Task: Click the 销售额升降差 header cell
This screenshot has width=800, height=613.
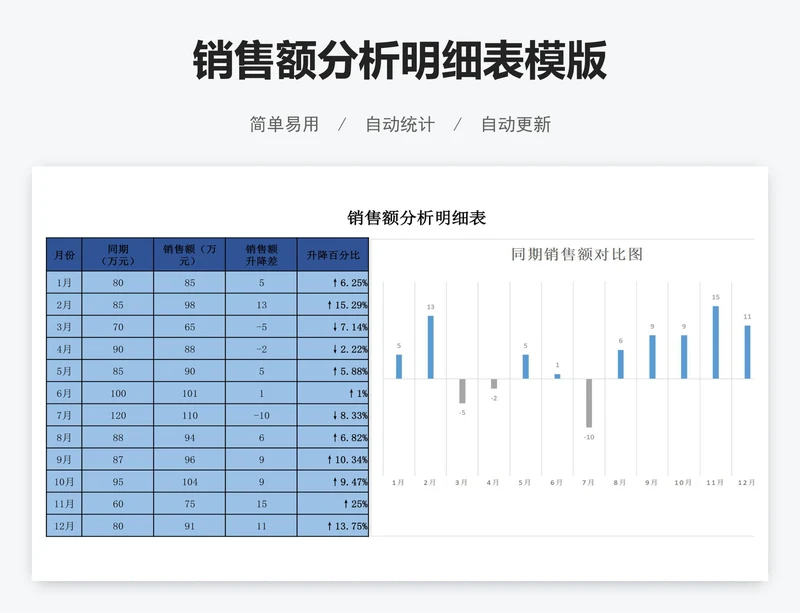Action: (x=261, y=255)
